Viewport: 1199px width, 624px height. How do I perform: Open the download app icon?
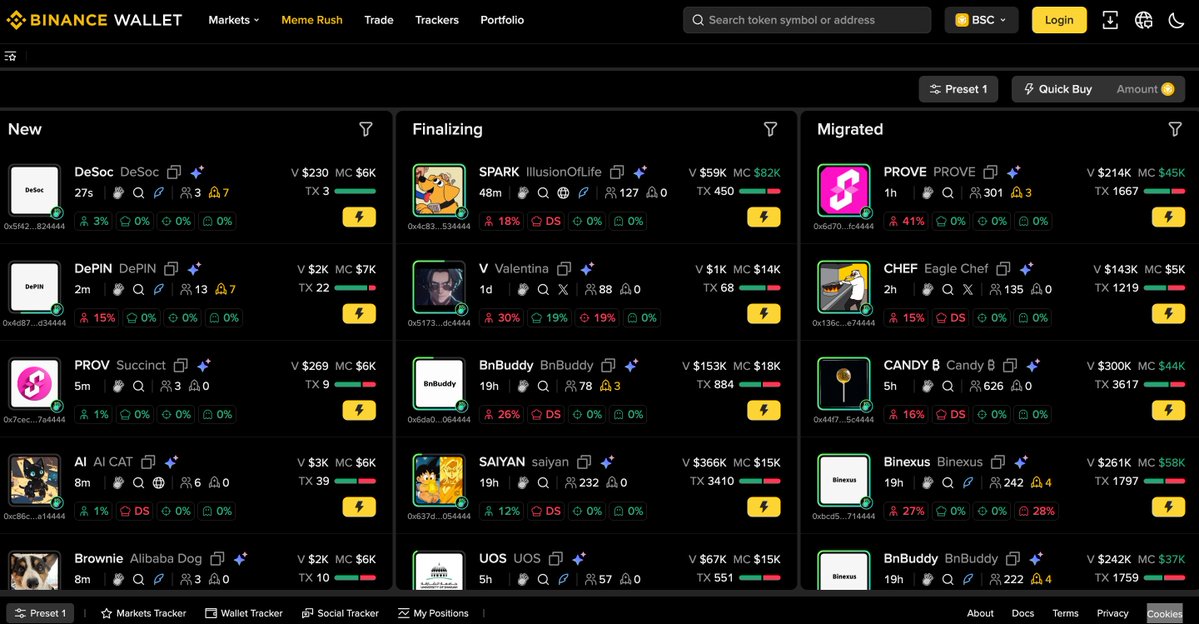[x=1110, y=21]
